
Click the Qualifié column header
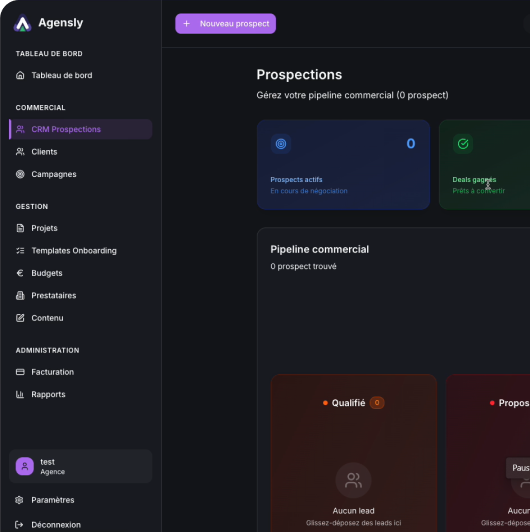354,403
